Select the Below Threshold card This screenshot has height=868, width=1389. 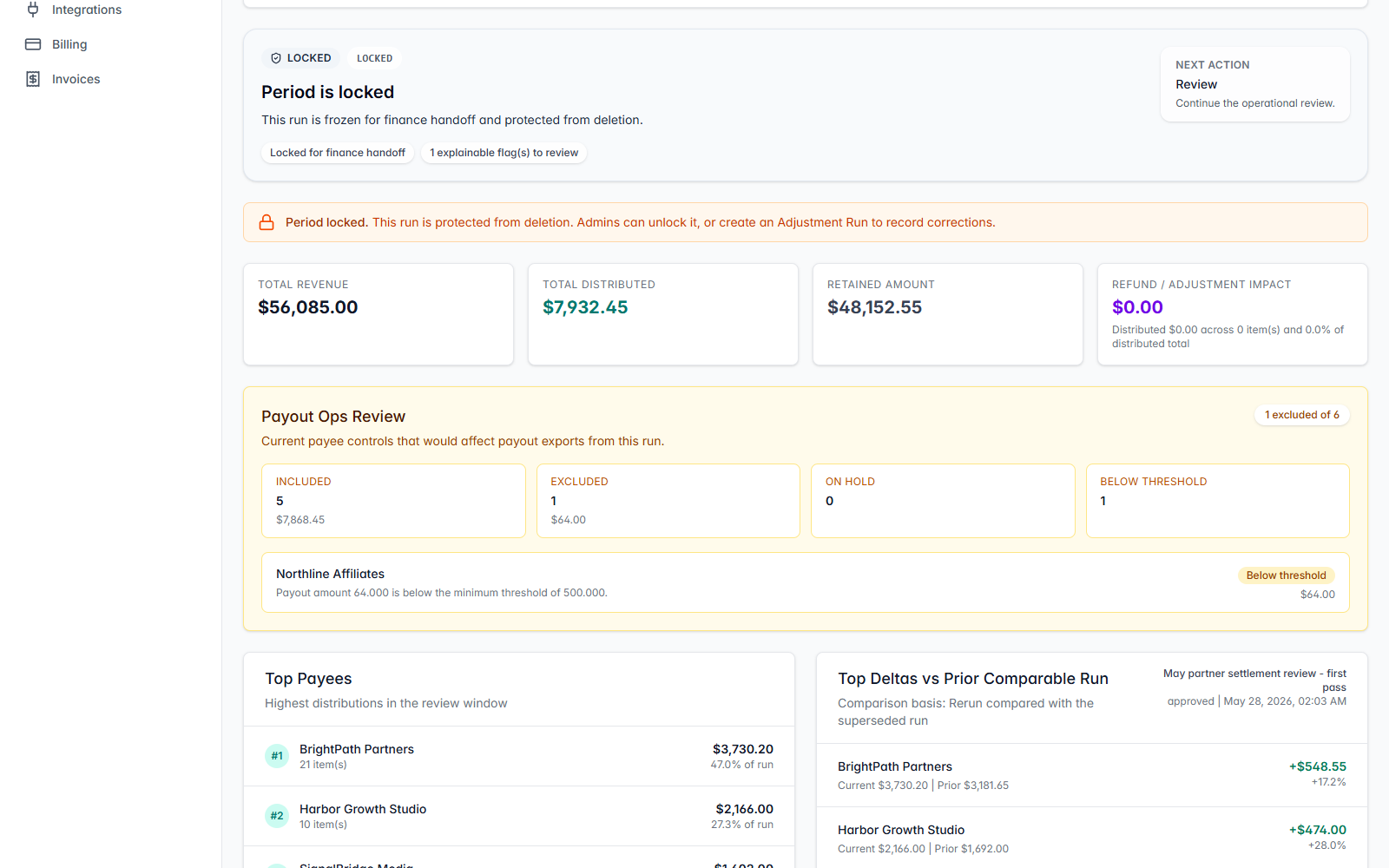1218,501
